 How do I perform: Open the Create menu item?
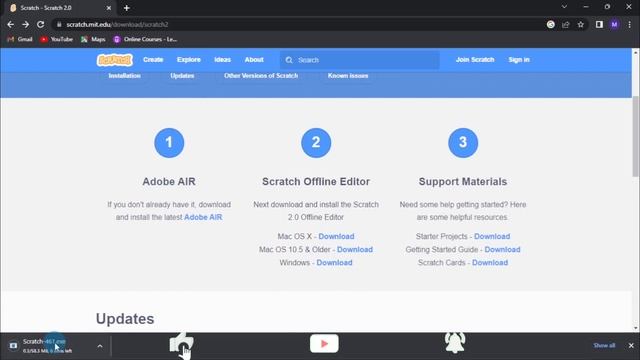click(x=153, y=60)
